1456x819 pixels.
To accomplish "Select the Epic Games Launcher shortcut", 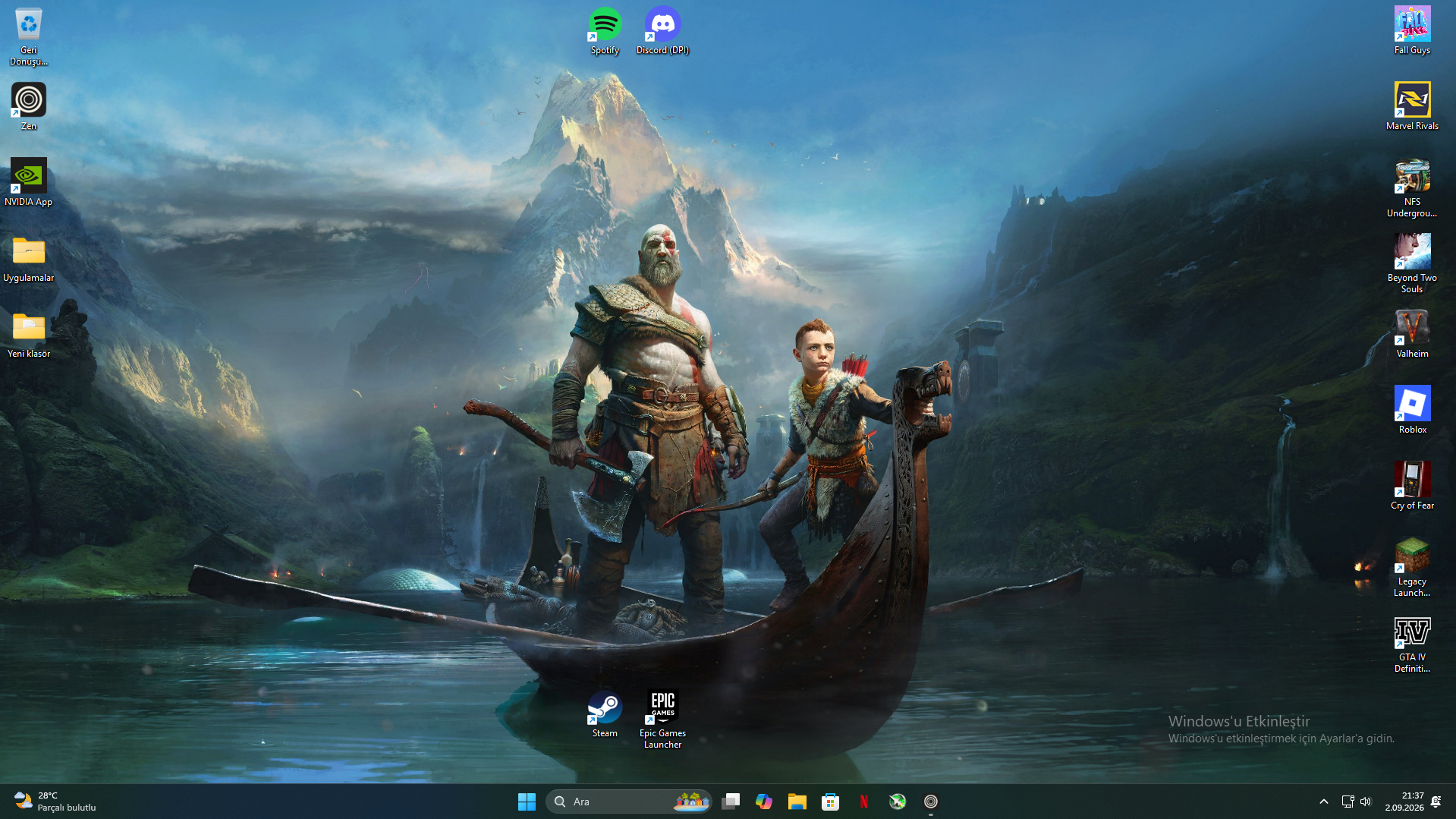I will 663,720.
